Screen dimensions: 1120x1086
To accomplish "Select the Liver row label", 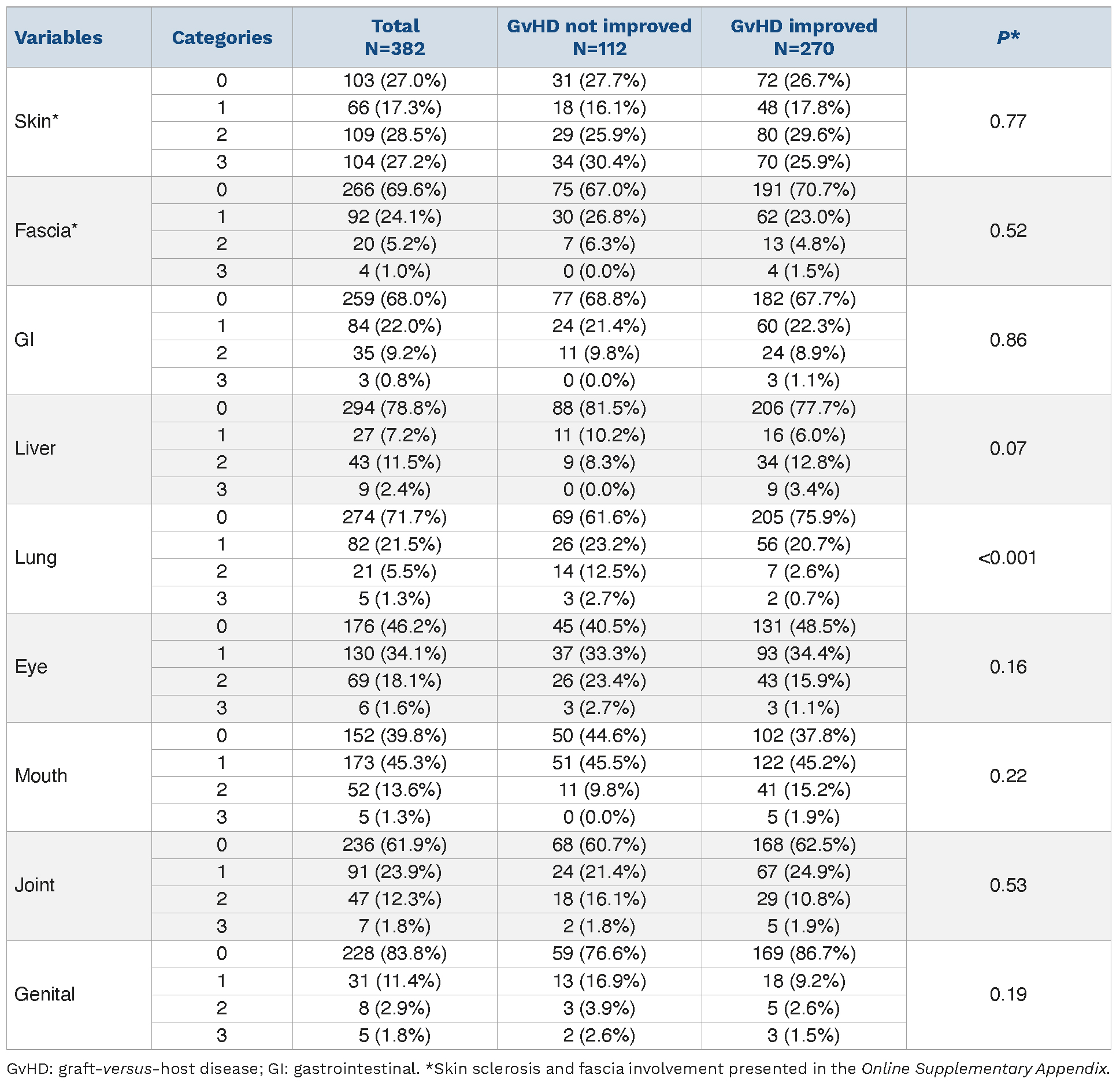I will point(35,448).
